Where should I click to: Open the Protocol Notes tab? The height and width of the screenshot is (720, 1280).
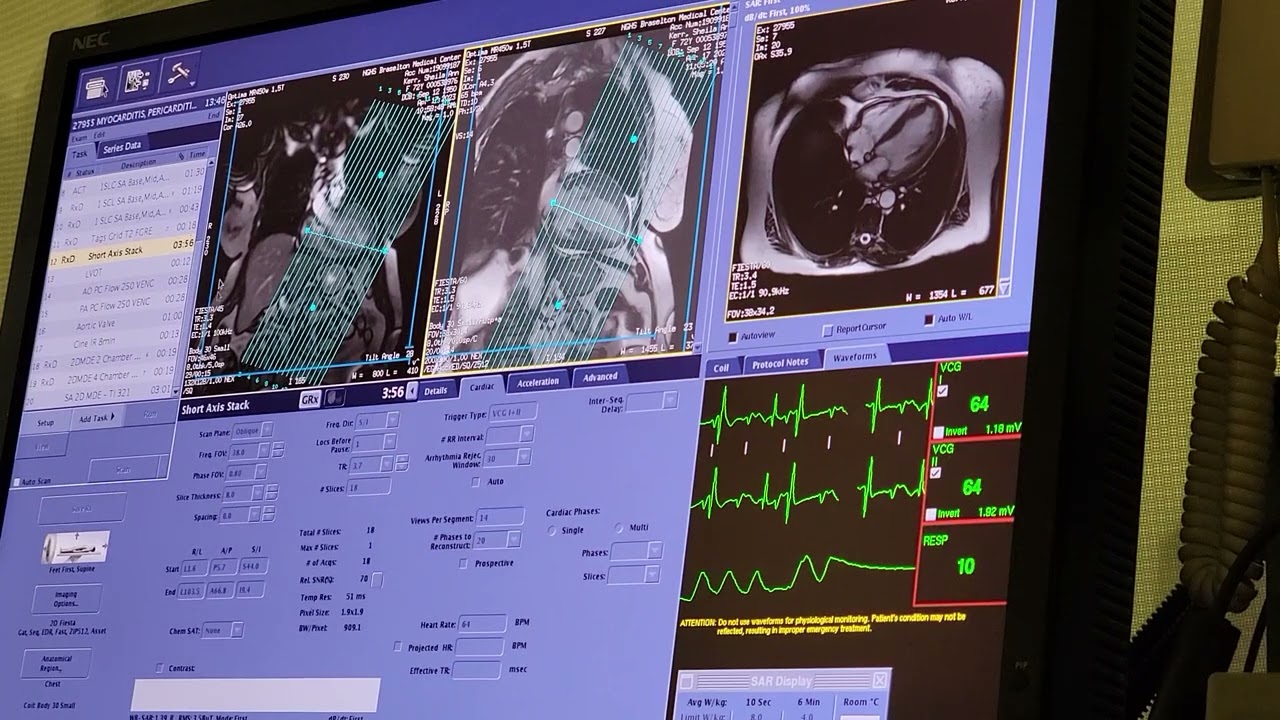pos(780,362)
